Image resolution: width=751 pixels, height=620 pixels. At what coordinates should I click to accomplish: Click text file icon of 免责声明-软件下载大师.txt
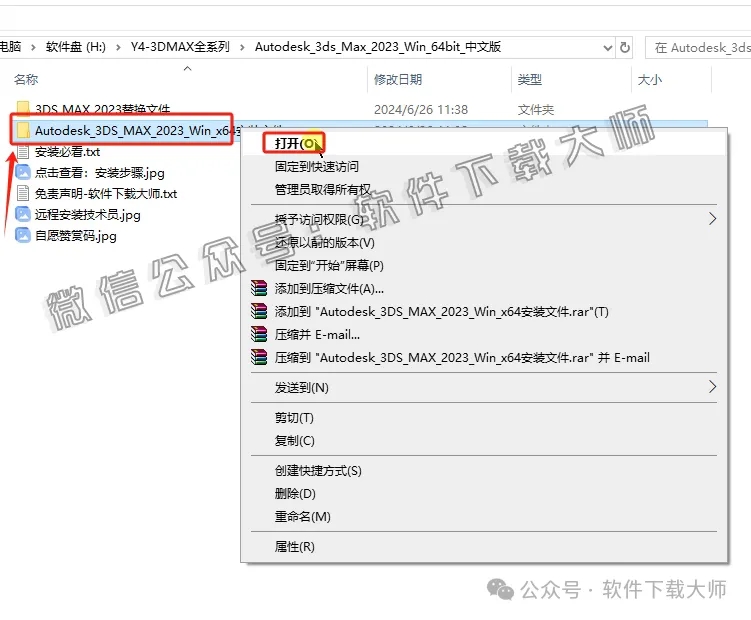tap(23, 193)
